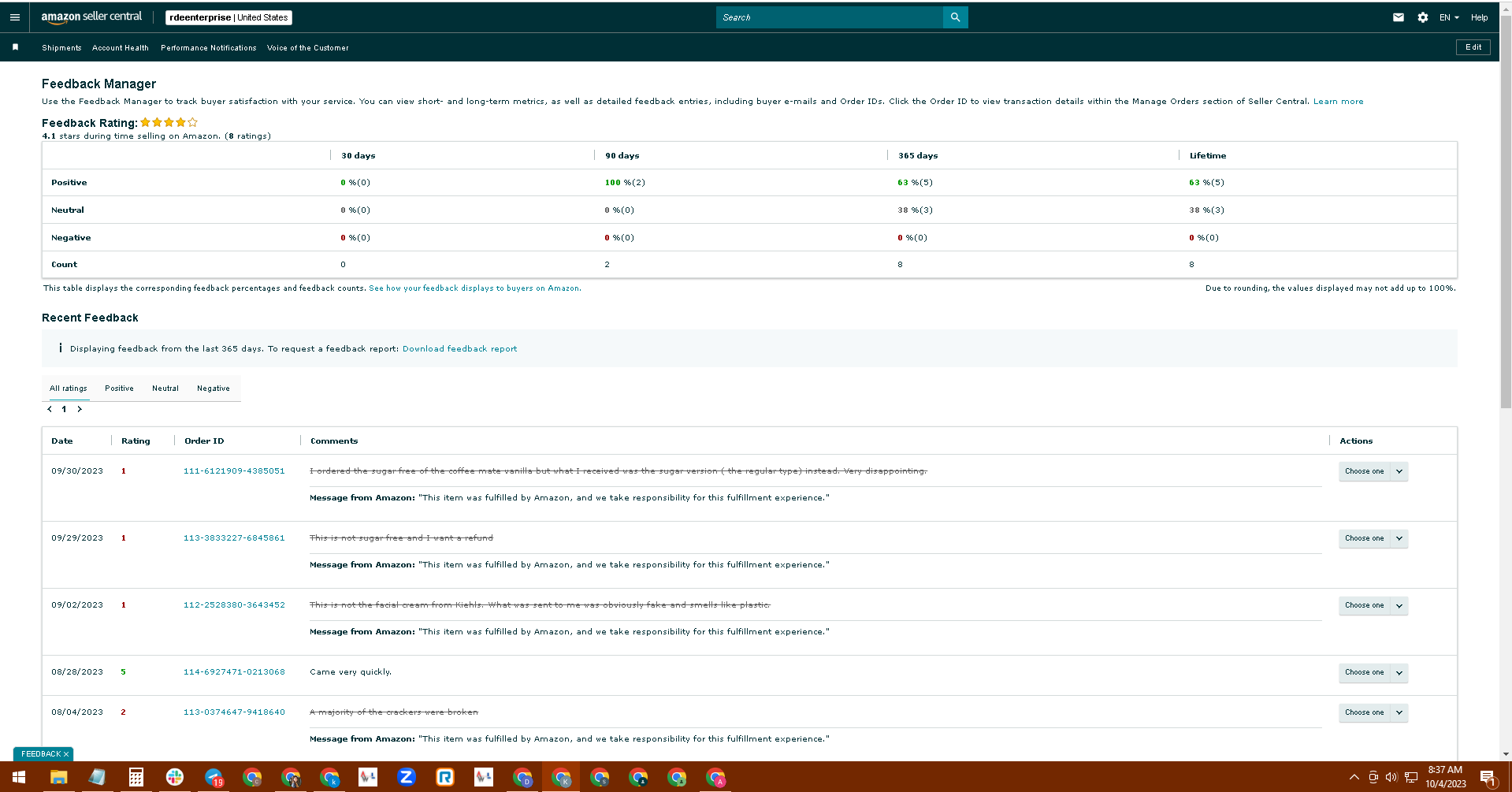Open order 114-6927471-0213068
Image resolution: width=1512 pixels, height=792 pixels.
[x=234, y=672]
